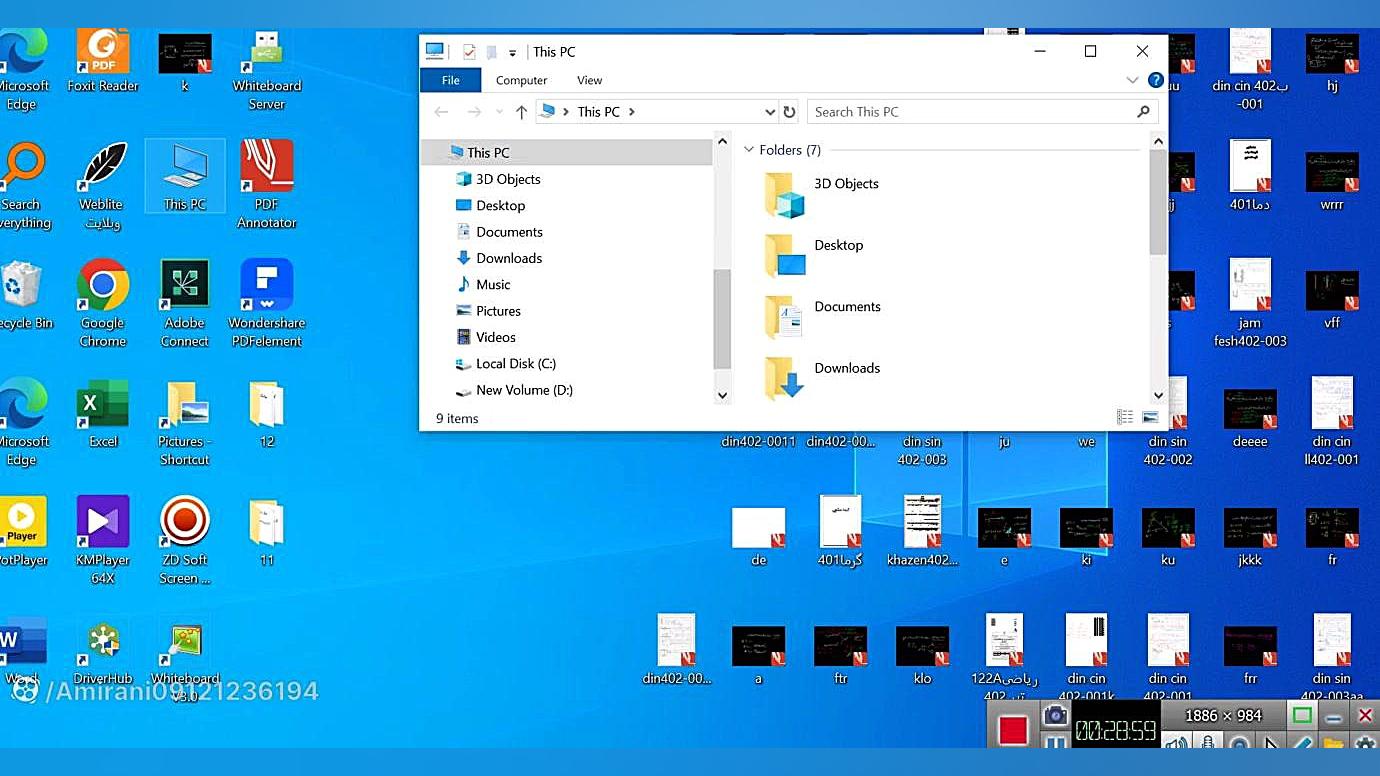Go back in File Explorer
Screen dimensions: 1380x776
442,112
